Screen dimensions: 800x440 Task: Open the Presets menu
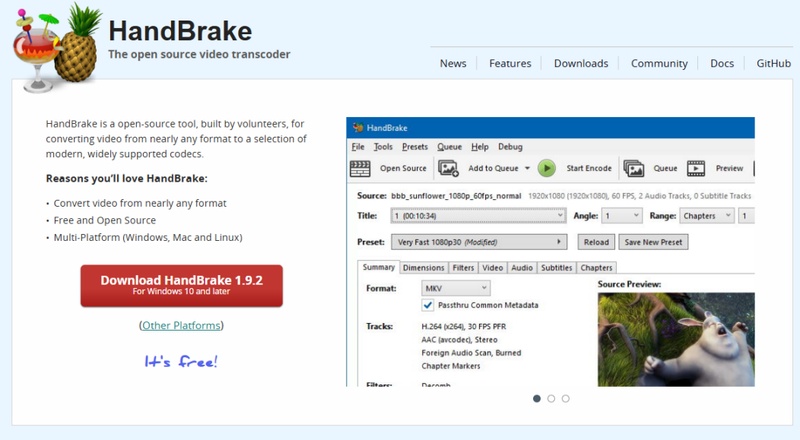[x=414, y=147]
